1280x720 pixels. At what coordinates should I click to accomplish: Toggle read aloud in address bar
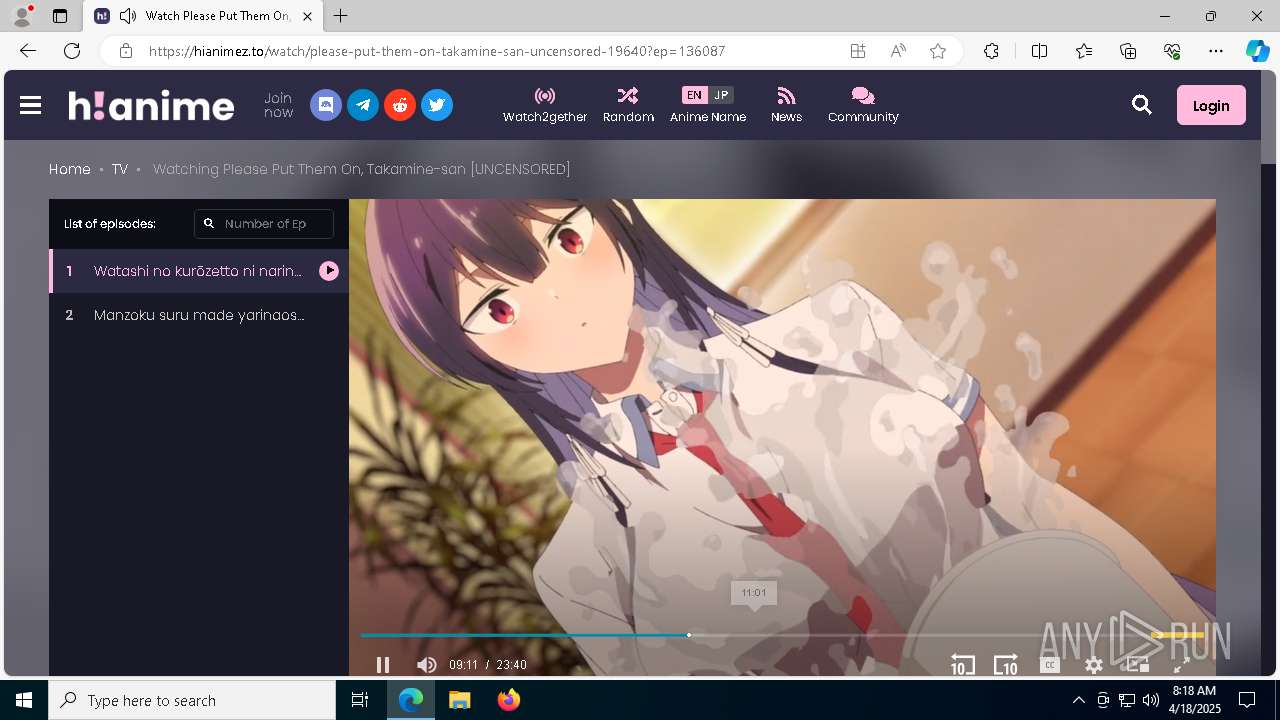pos(898,51)
